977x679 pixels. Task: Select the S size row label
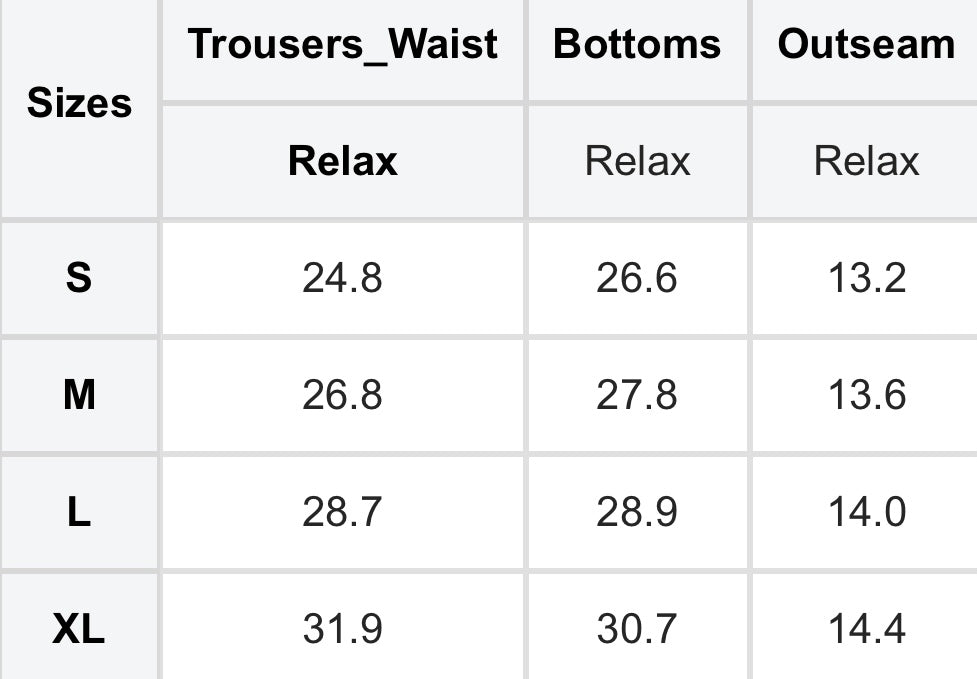click(79, 278)
